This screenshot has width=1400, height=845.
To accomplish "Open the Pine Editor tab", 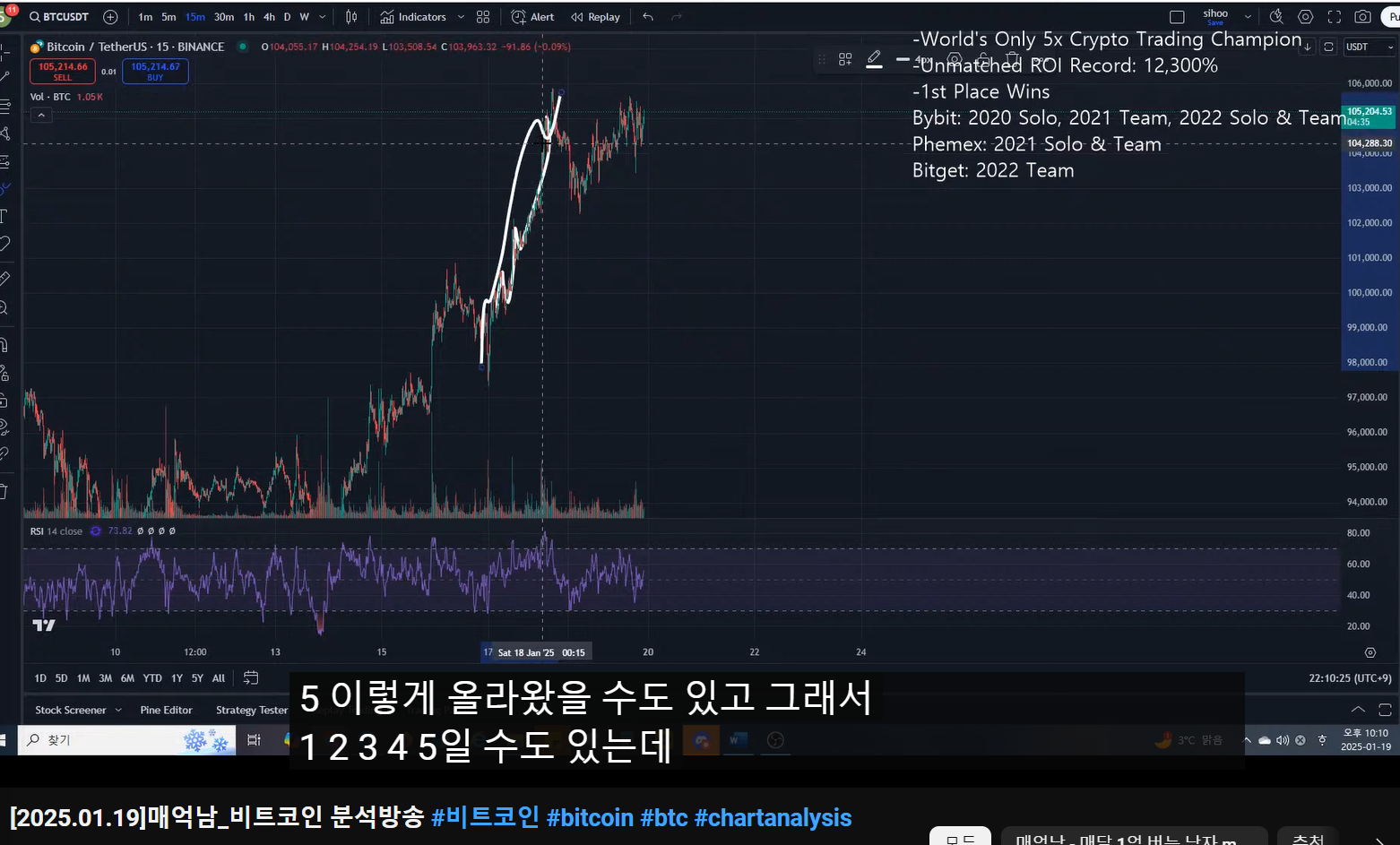I will coord(166,710).
